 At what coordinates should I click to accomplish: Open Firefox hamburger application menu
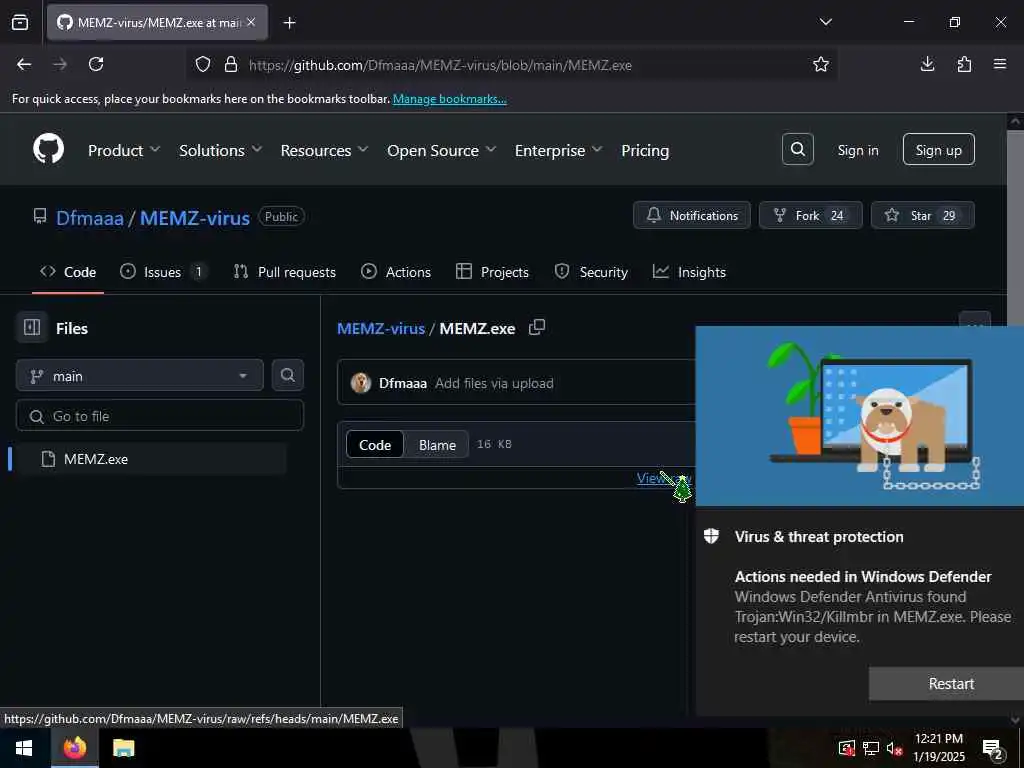tap(1000, 64)
